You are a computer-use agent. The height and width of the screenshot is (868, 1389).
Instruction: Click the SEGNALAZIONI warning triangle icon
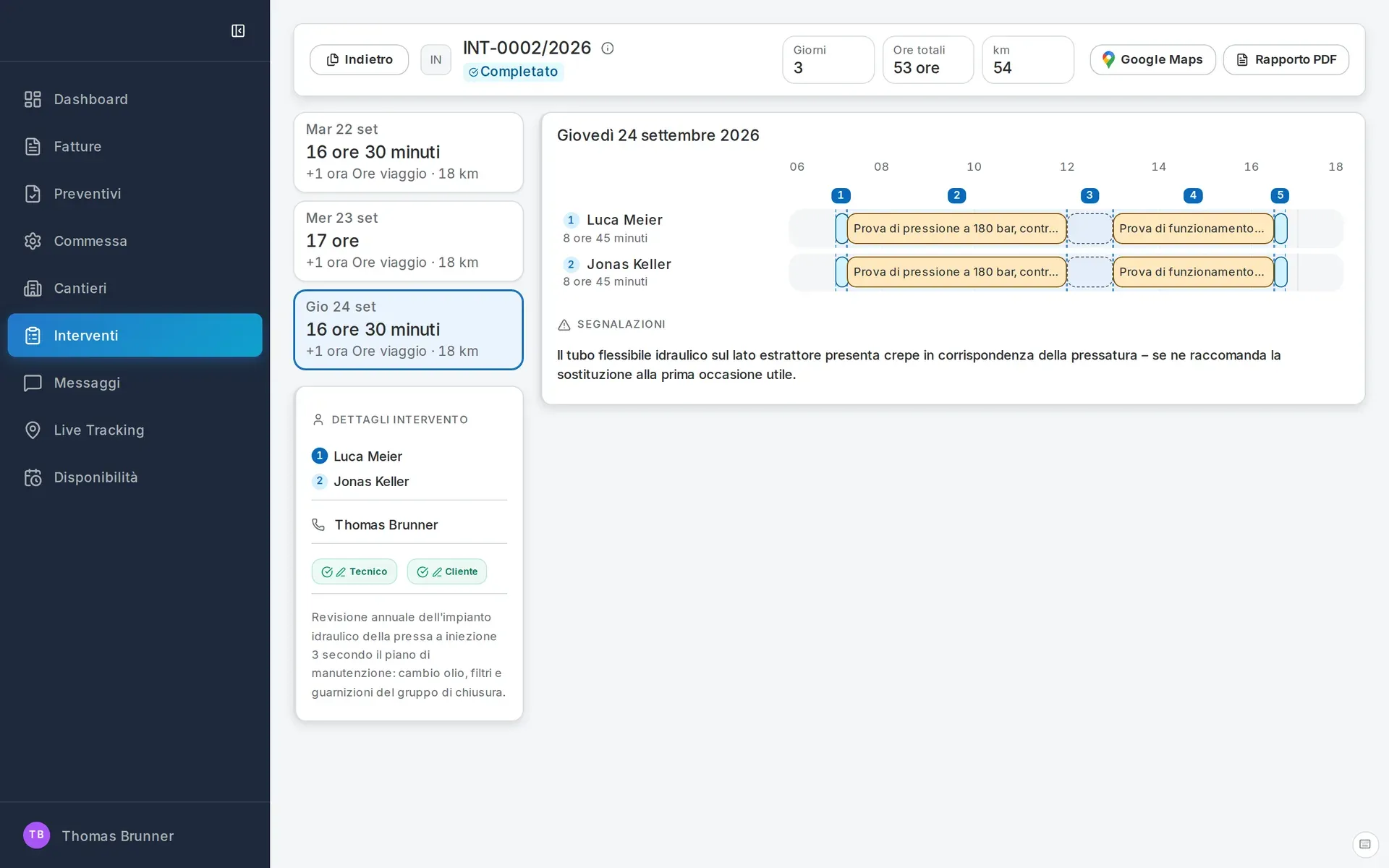[564, 325]
